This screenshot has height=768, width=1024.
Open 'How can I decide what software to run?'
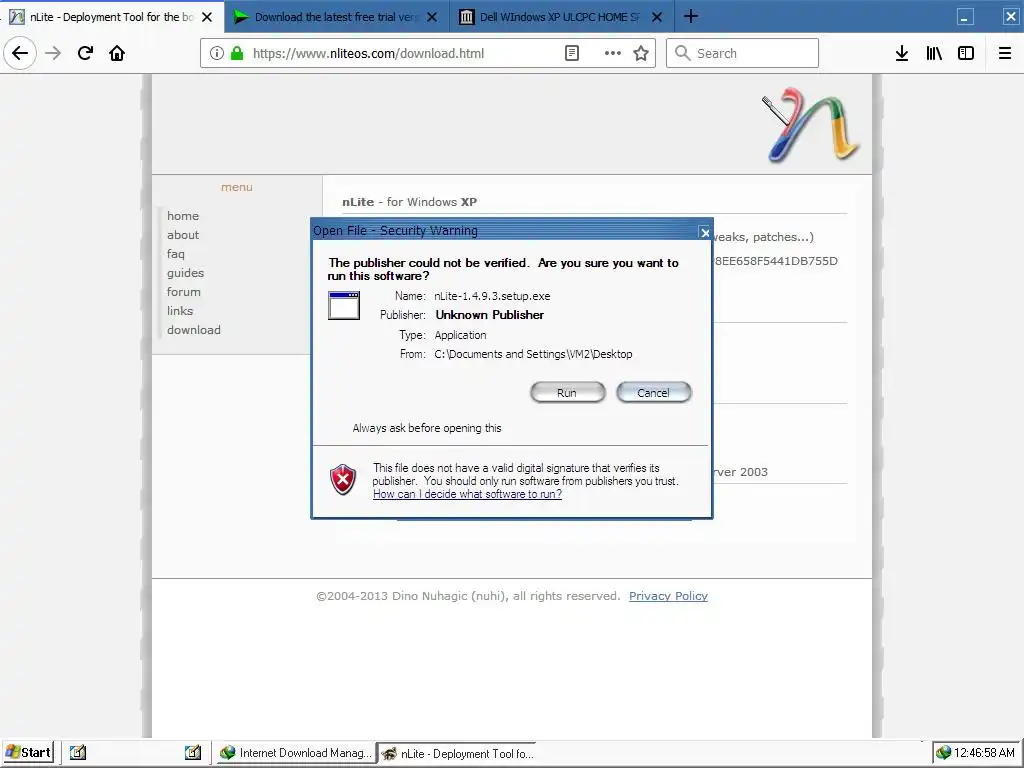click(468, 494)
